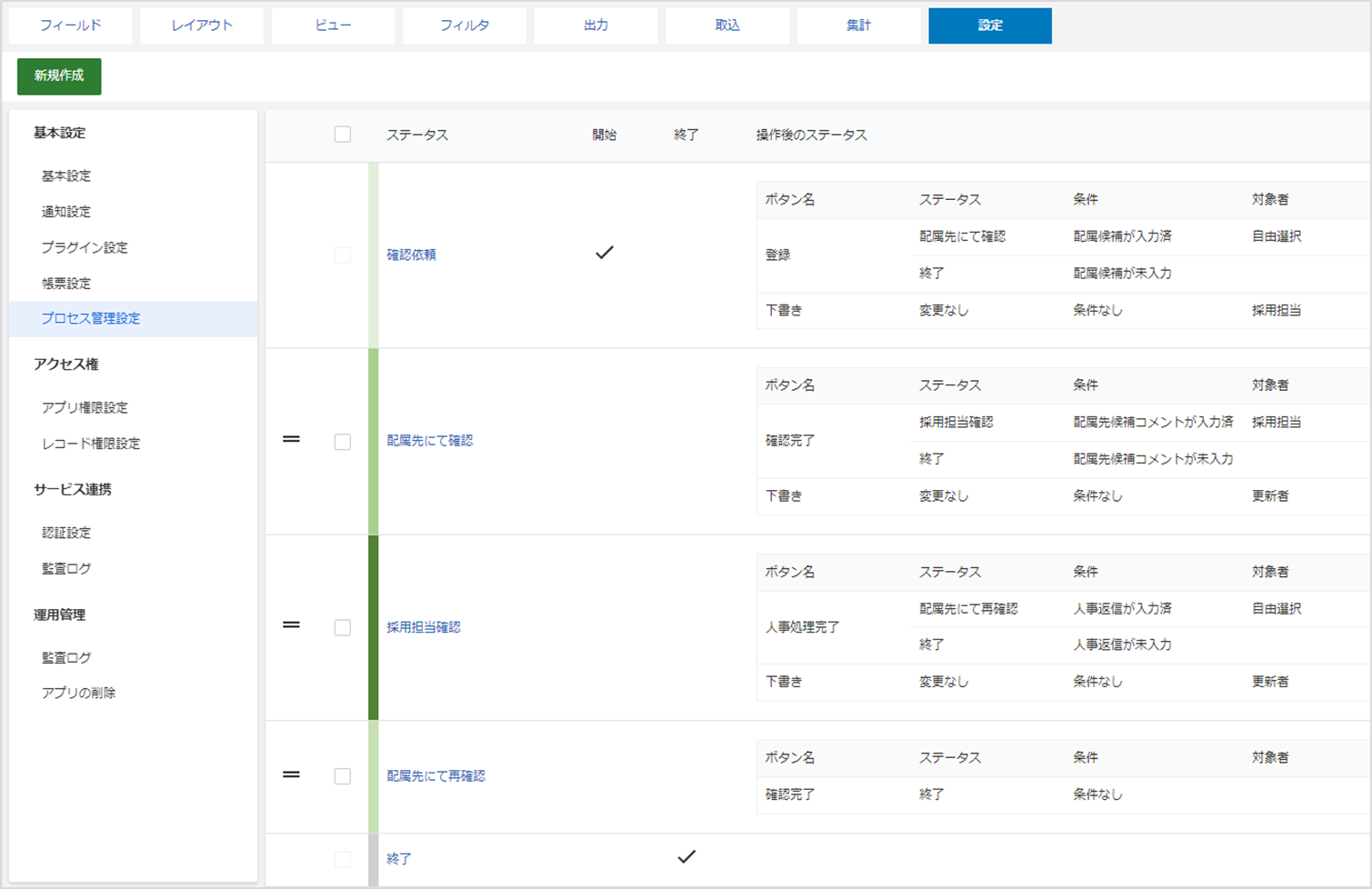Open the 採用担当確認 status link
This screenshot has width=1372, height=889.
pos(424,627)
